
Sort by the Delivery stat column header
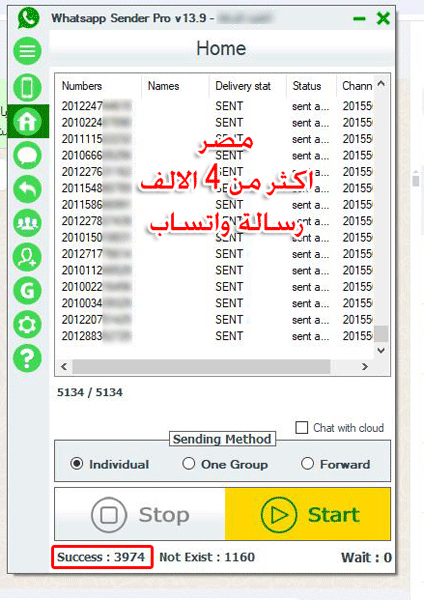(243, 86)
